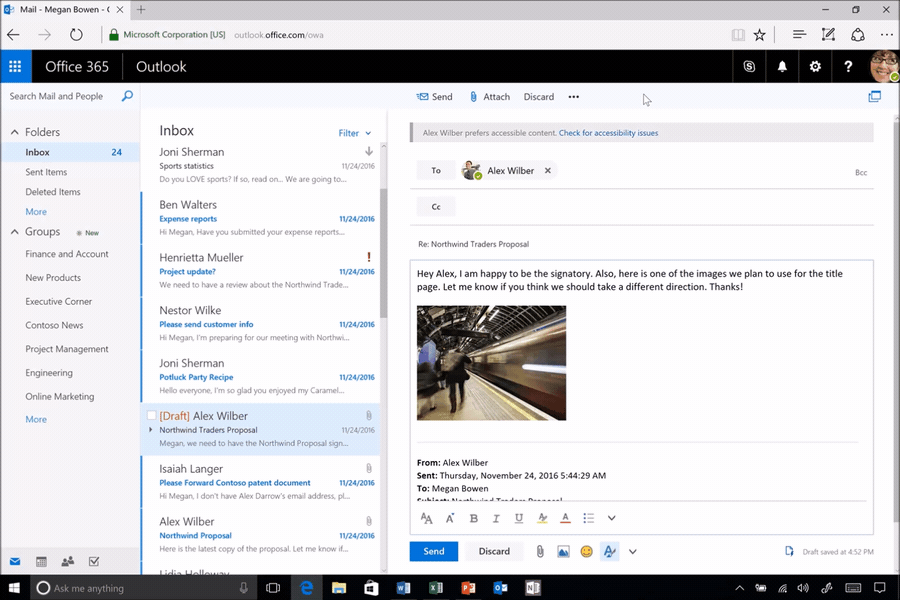Open the Finance and Account group

(67, 254)
